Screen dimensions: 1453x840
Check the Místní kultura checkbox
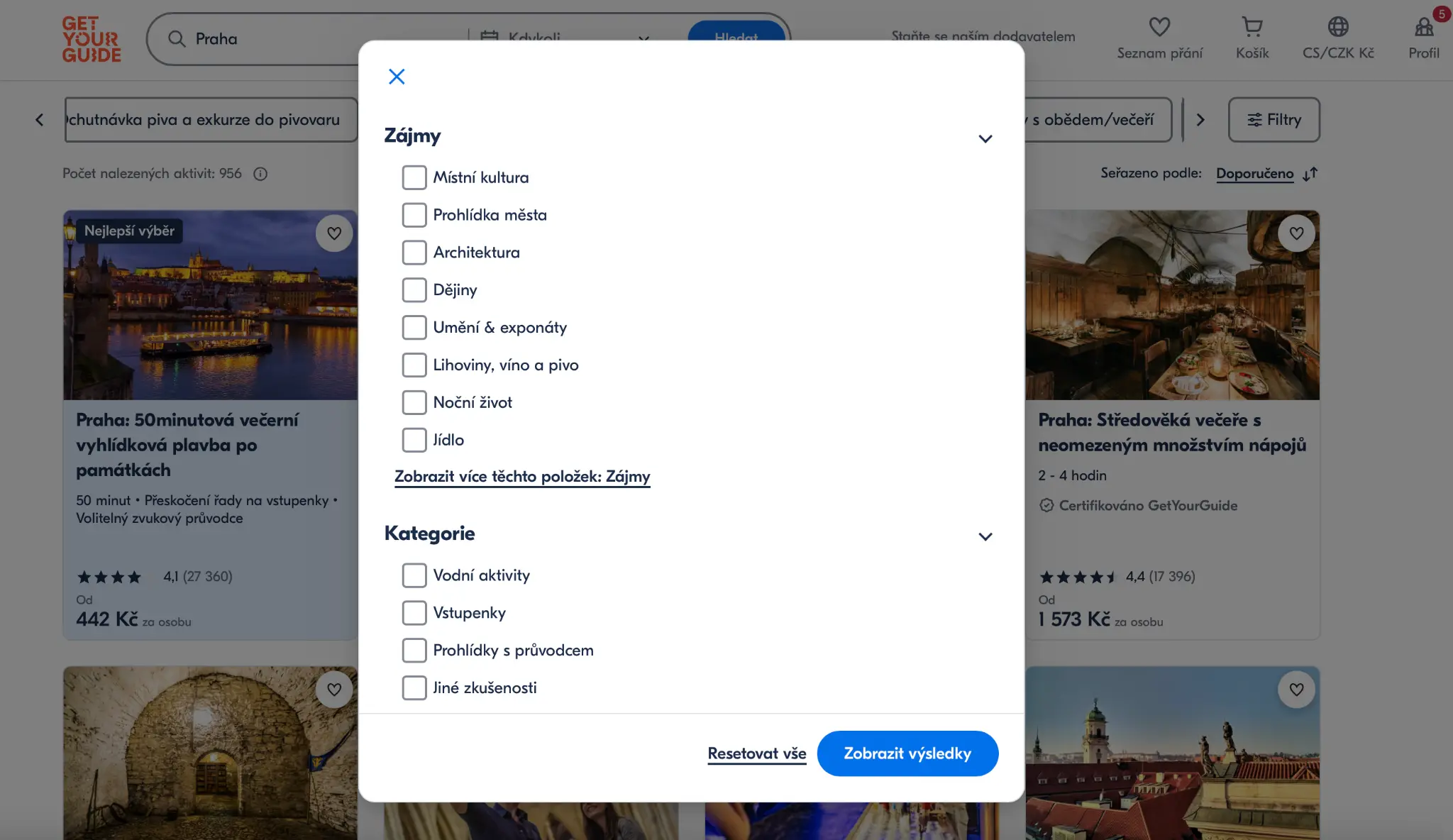click(414, 177)
